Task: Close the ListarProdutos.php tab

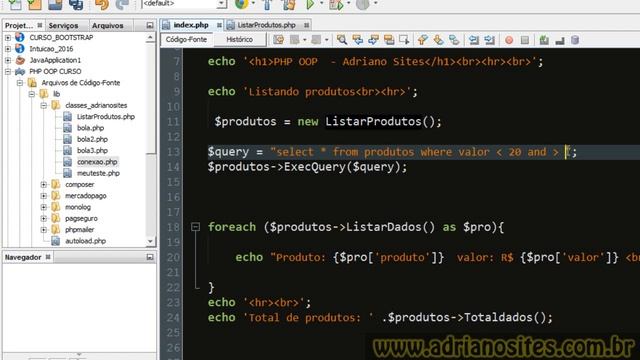Action: [x=306, y=25]
